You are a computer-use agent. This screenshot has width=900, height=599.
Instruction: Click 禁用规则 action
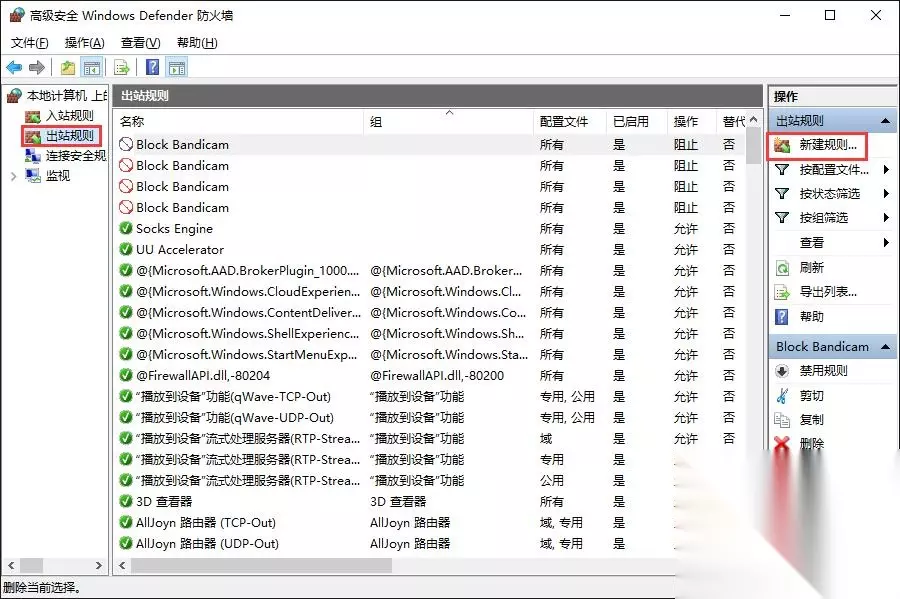(x=823, y=371)
